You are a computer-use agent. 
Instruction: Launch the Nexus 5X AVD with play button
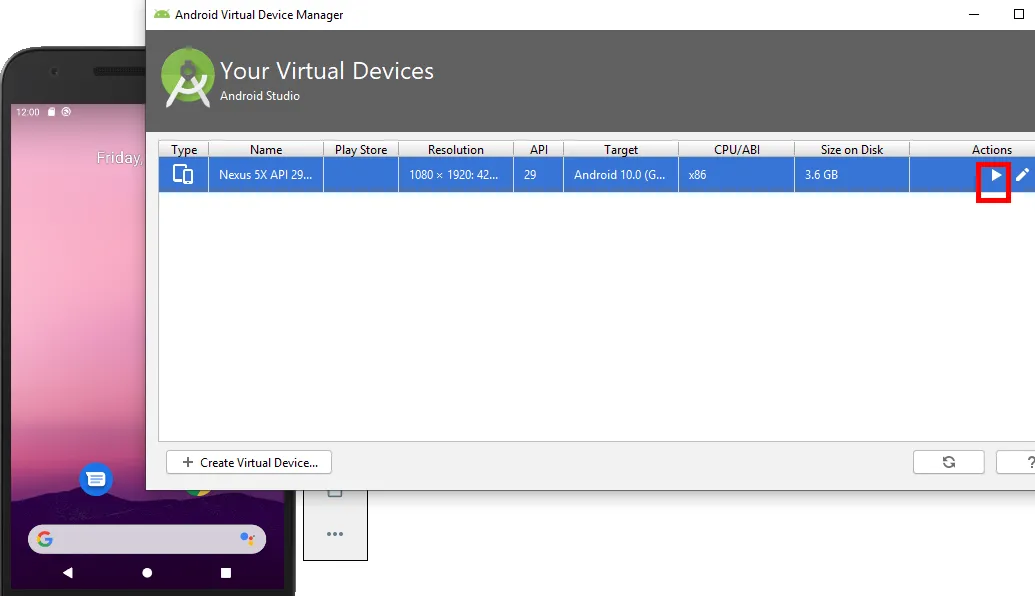(995, 175)
